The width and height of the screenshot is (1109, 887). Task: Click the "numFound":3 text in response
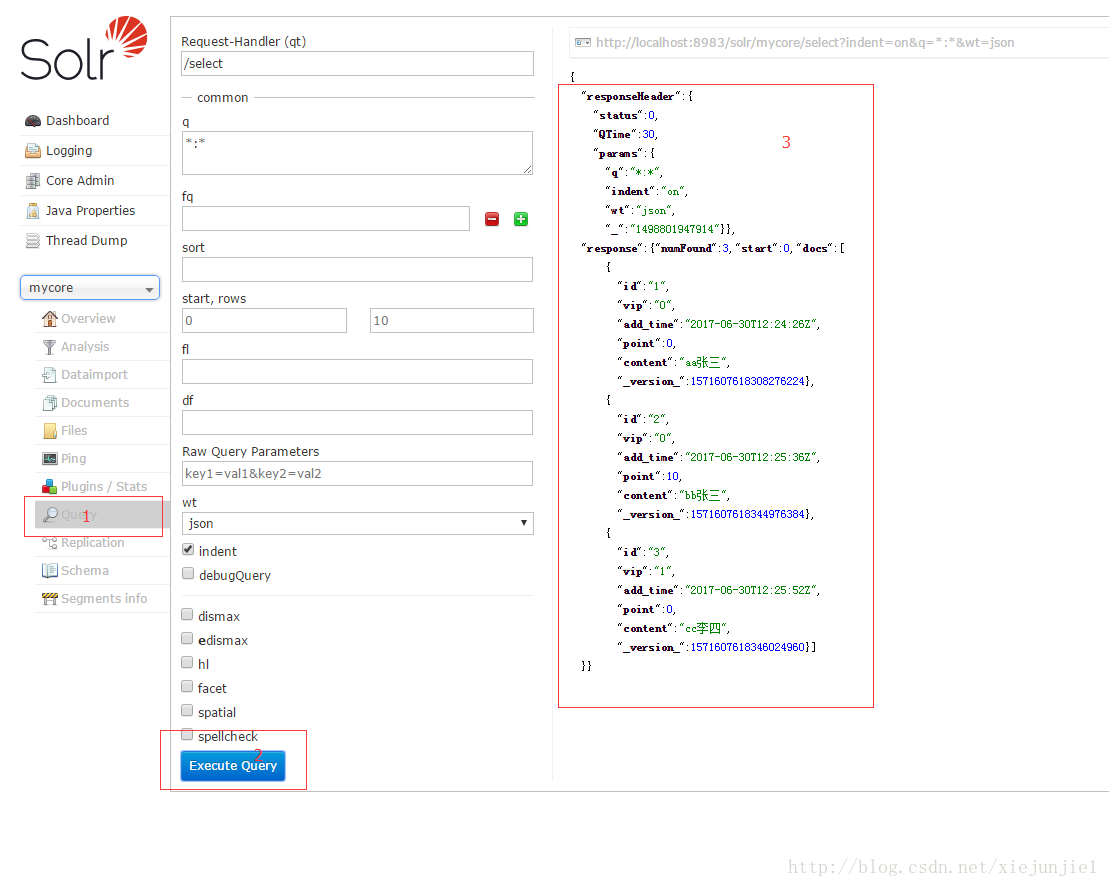coord(691,248)
